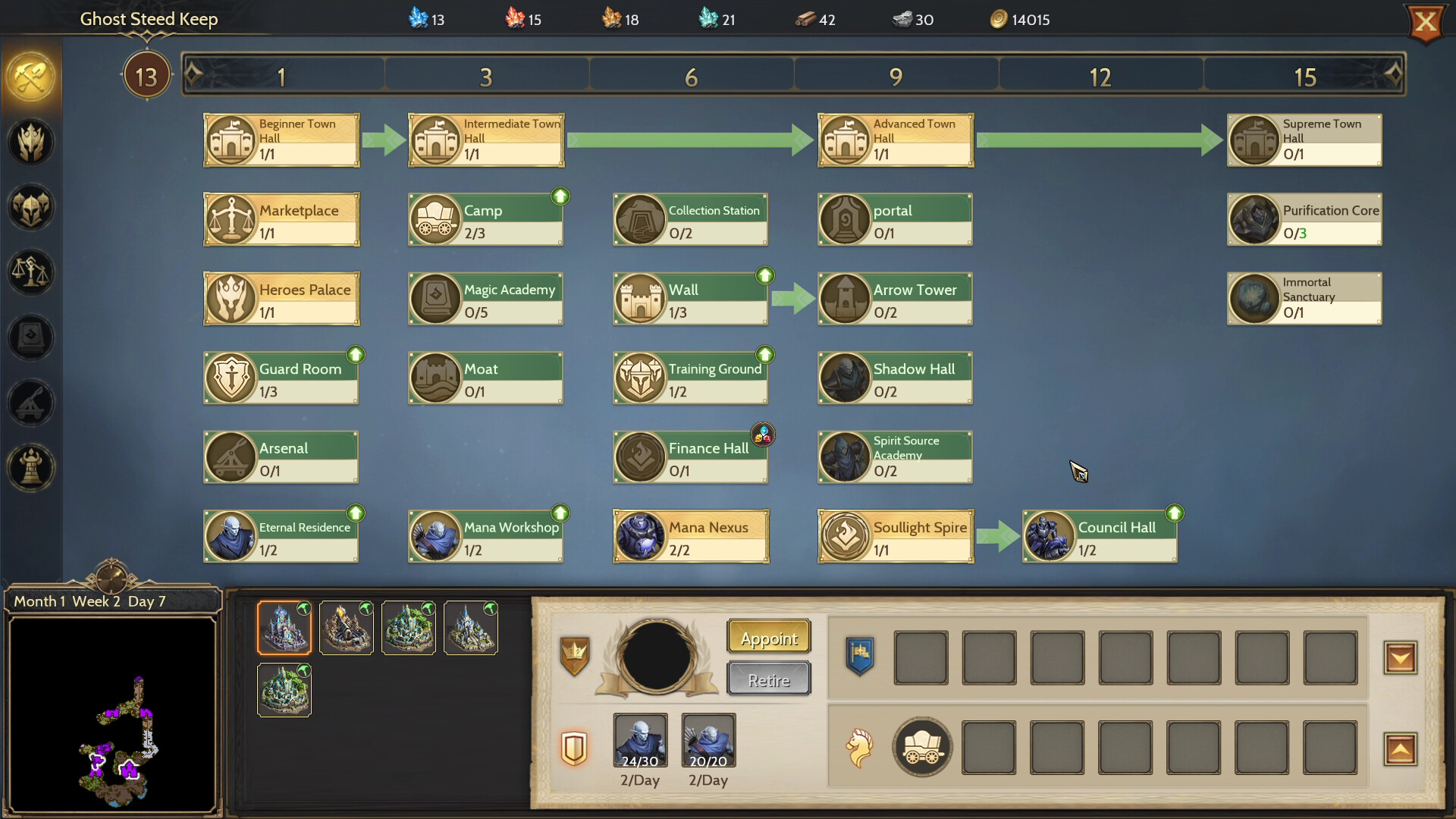Open the scales trade panel in the sidebar
The width and height of the screenshot is (1456, 819).
[x=30, y=271]
